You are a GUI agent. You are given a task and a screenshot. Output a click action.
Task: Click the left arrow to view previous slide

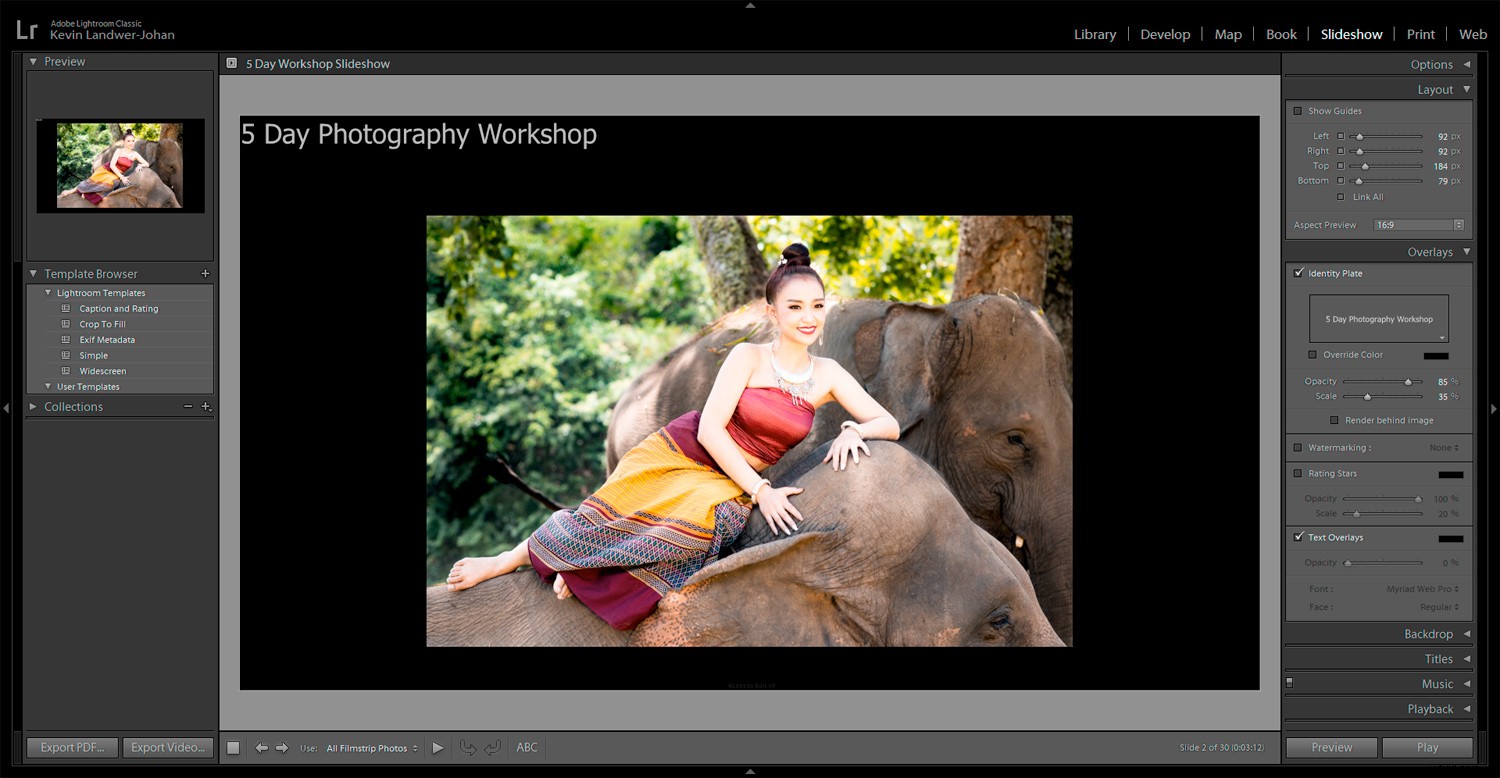[x=262, y=747]
